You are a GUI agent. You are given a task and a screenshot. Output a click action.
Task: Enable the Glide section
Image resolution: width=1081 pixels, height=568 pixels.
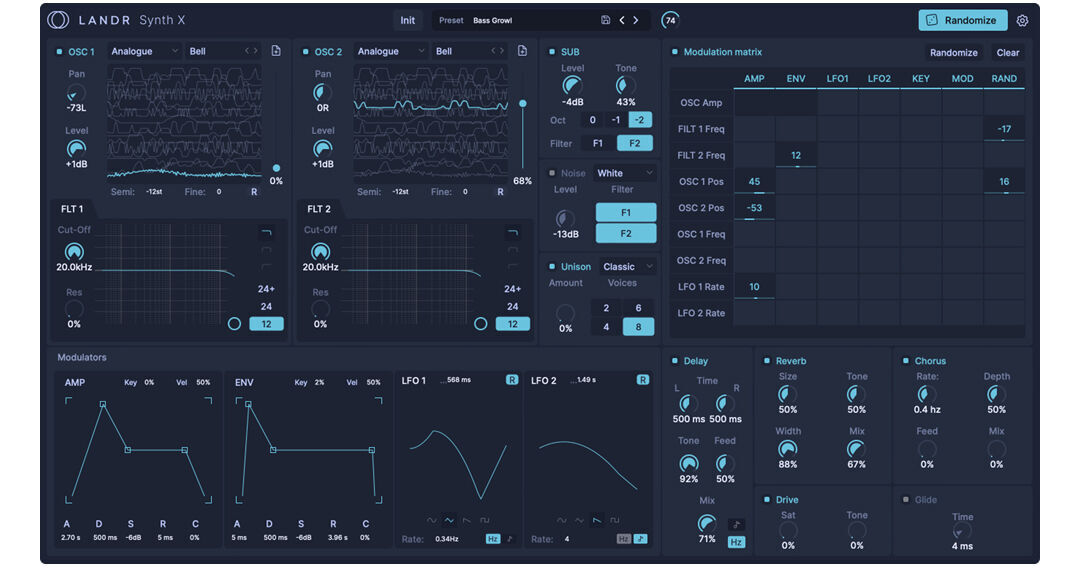click(x=905, y=500)
